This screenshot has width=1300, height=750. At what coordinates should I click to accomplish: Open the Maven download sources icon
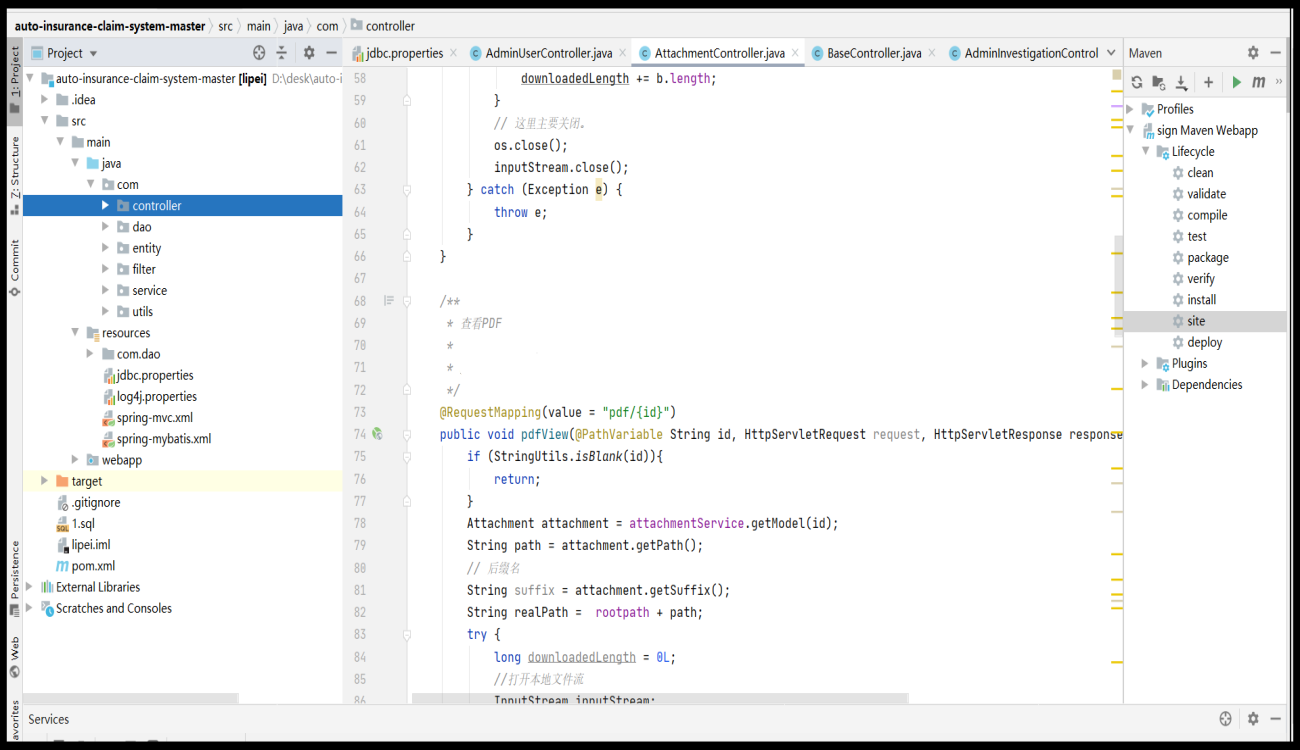(1181, 82)
